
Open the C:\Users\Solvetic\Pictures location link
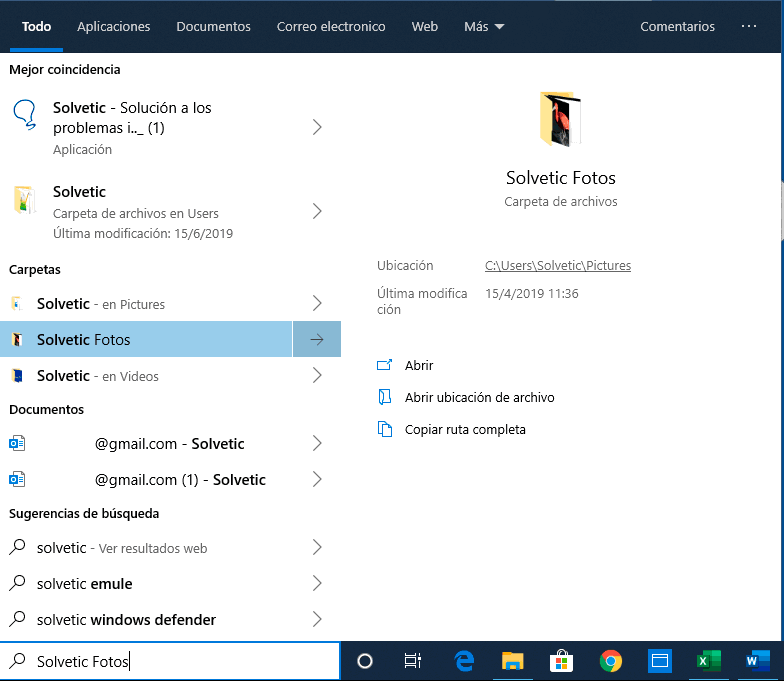(x=558, y=266)
